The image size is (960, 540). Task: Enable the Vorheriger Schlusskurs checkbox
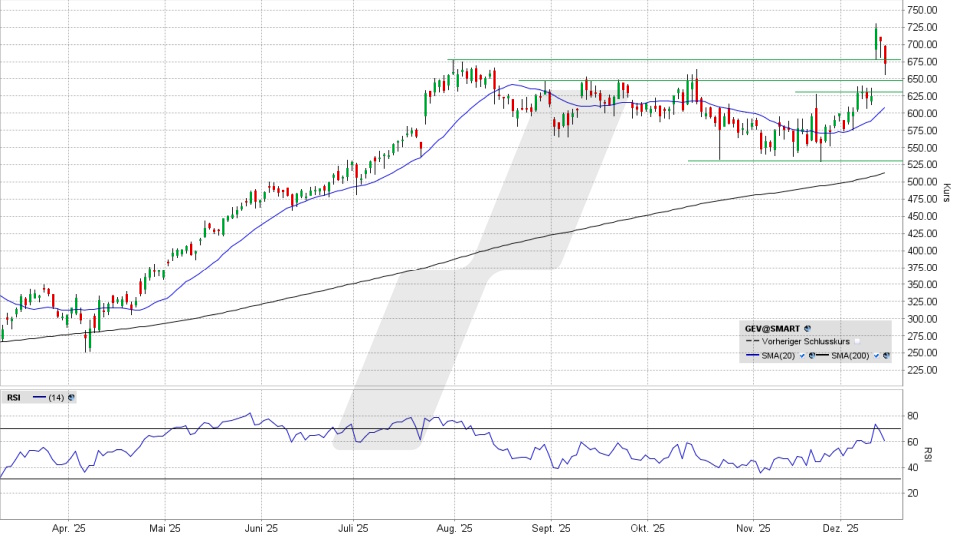point(857,341)
